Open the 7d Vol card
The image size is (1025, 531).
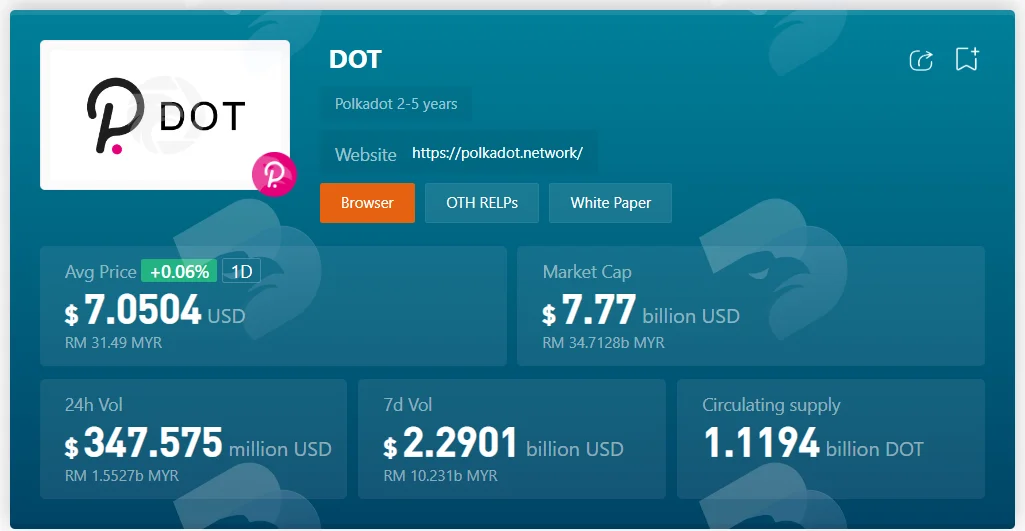pos(512,439)
